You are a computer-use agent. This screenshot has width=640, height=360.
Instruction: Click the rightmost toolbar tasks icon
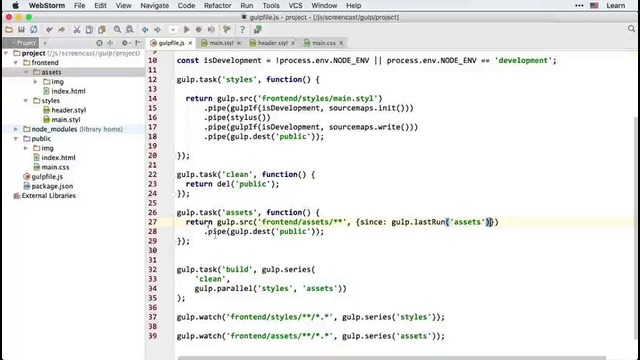coord(258,29)
